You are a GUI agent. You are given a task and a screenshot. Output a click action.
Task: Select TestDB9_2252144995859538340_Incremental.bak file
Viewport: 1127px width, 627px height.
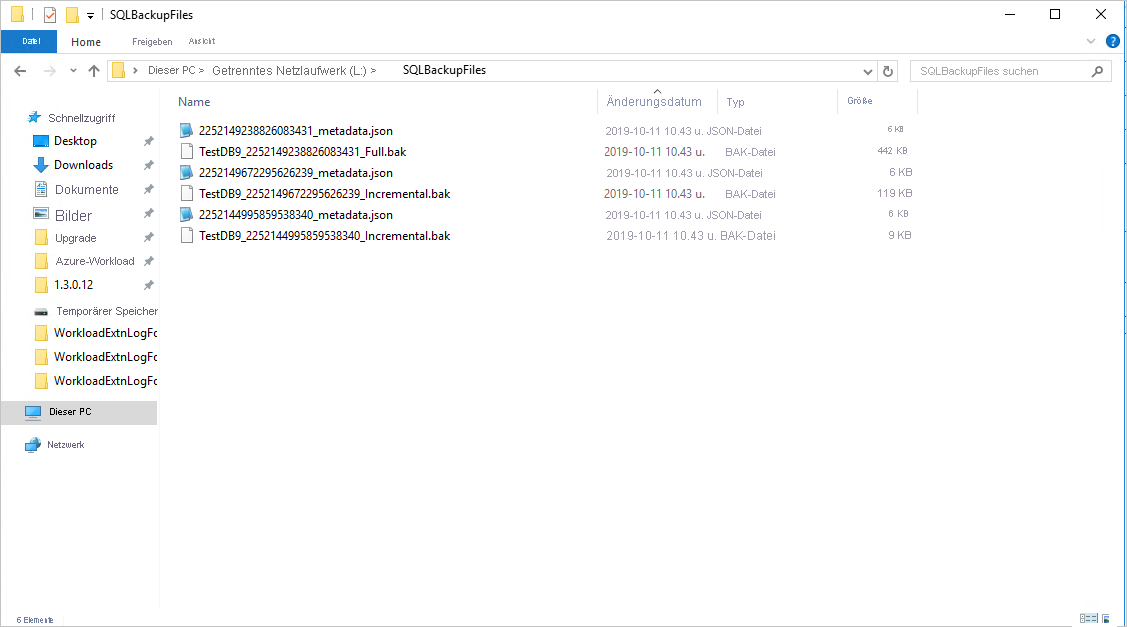[x=324, y=235]
